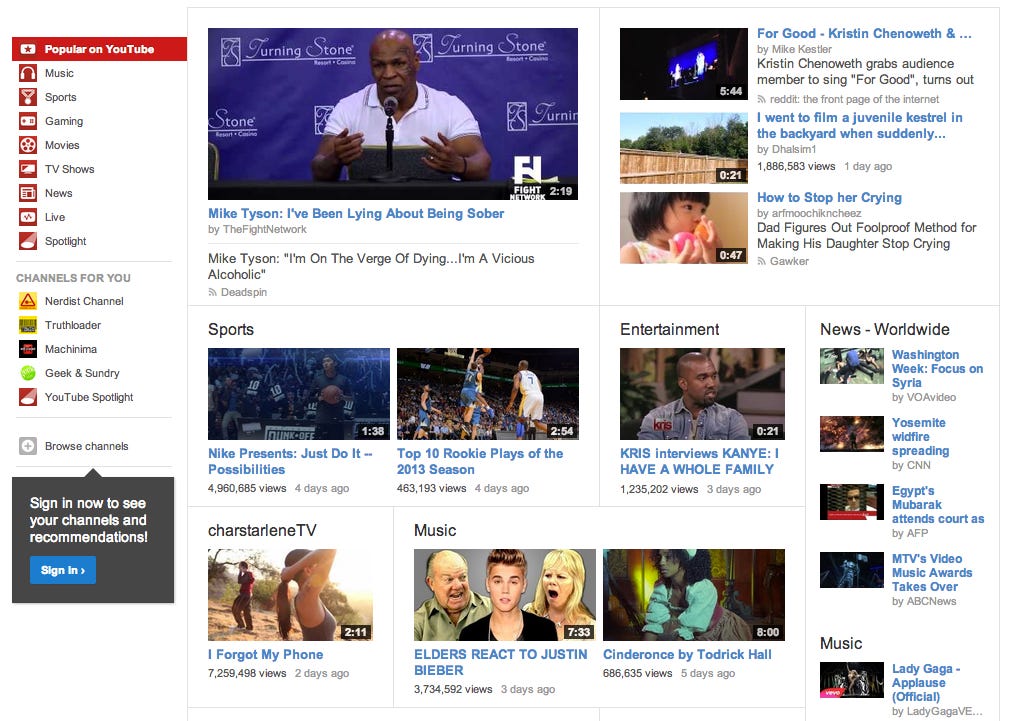Play the Yosemite wildfire news thumbnail

[x=852, y=433]
